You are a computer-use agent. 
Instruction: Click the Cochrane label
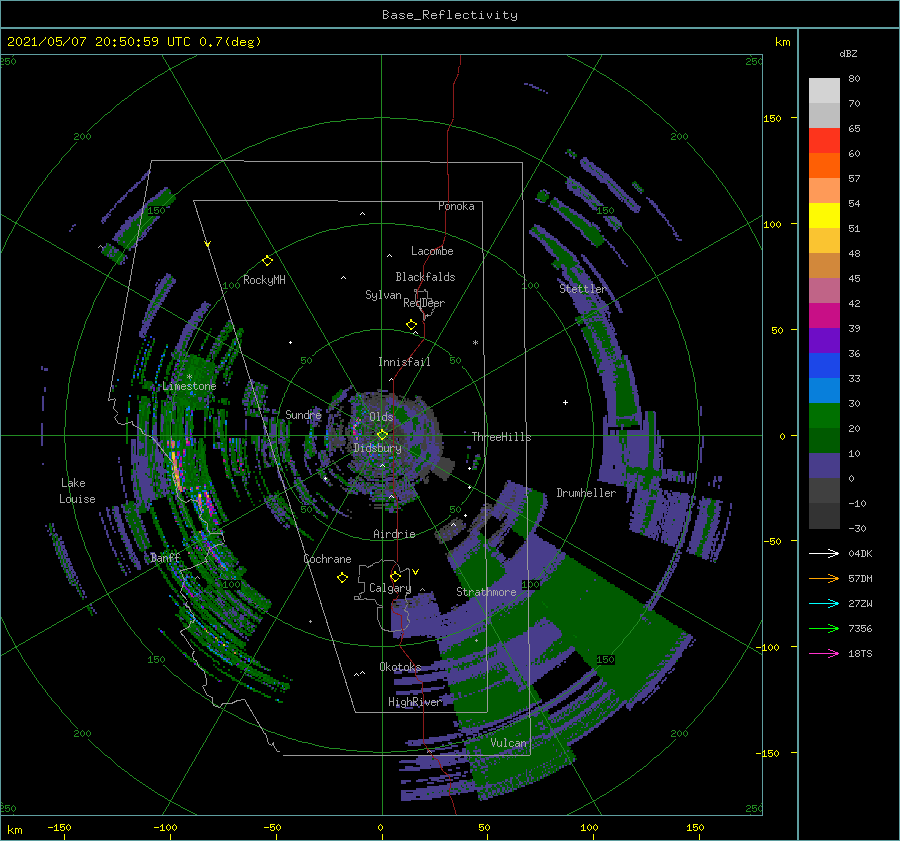327,559
